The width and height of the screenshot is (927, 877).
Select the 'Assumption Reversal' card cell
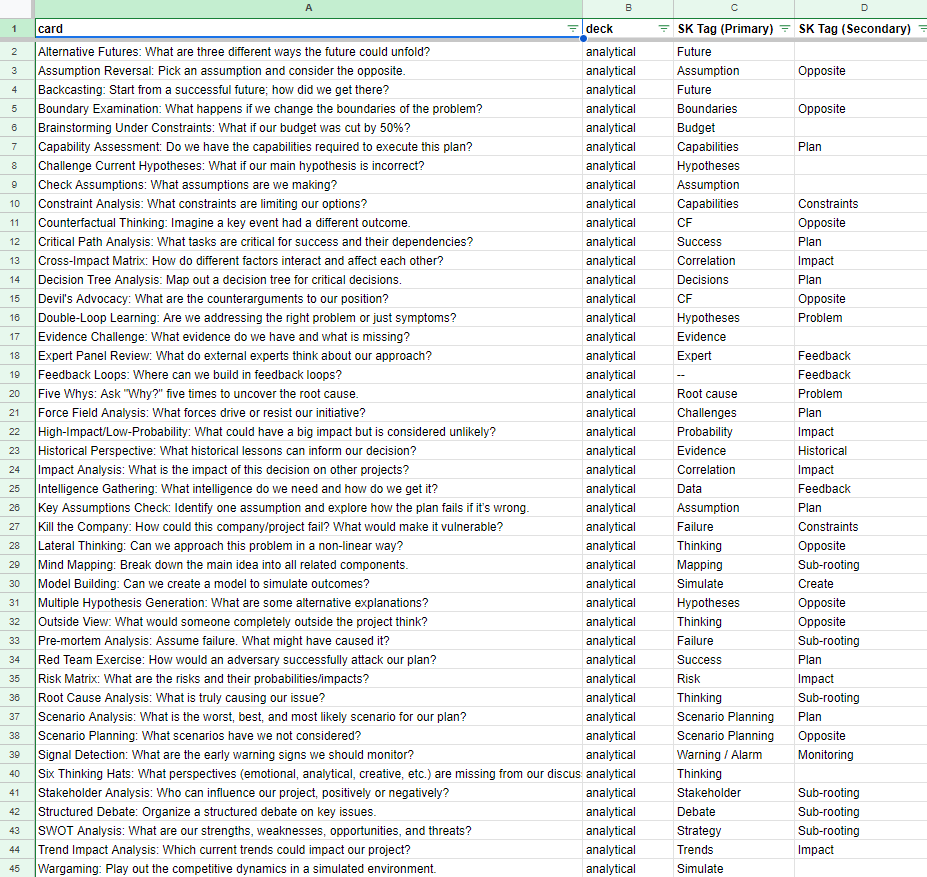(309, 71)
